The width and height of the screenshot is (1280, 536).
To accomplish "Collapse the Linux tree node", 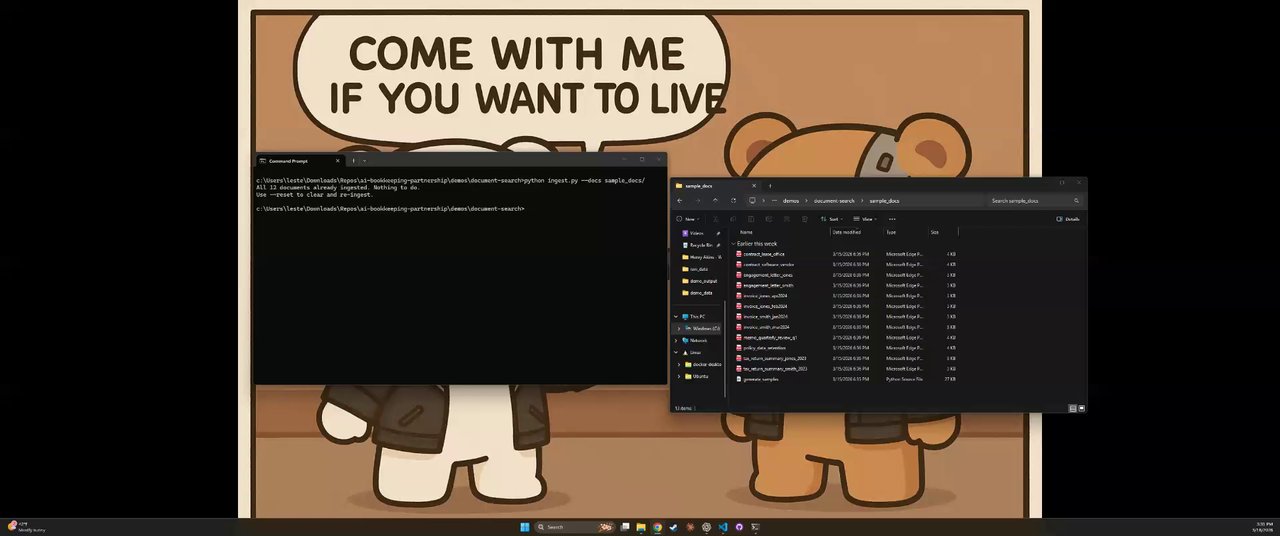I will pos(676,352).
